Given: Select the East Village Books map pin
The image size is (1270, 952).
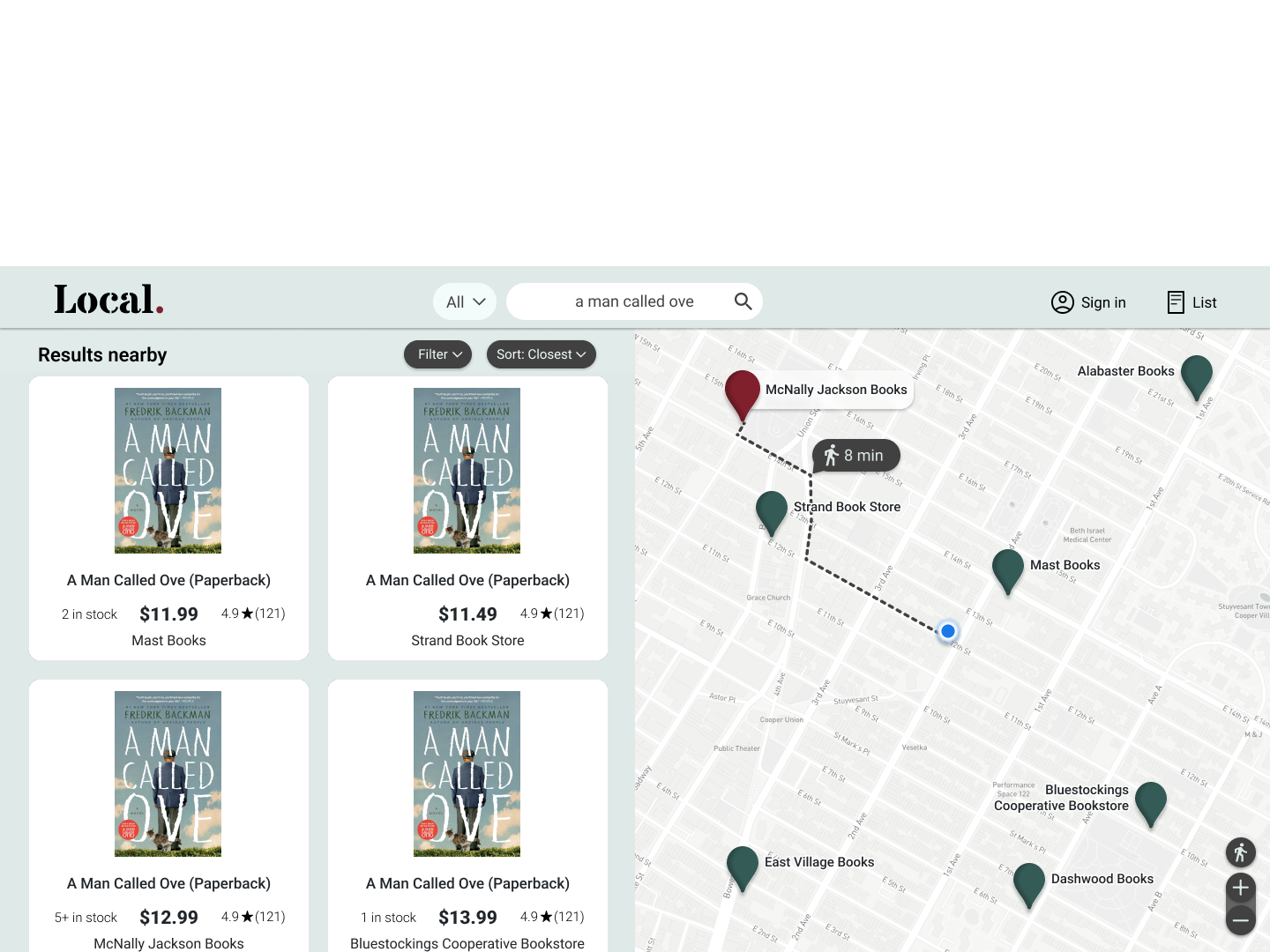Looking at the screenshot, I should (741, 867).
